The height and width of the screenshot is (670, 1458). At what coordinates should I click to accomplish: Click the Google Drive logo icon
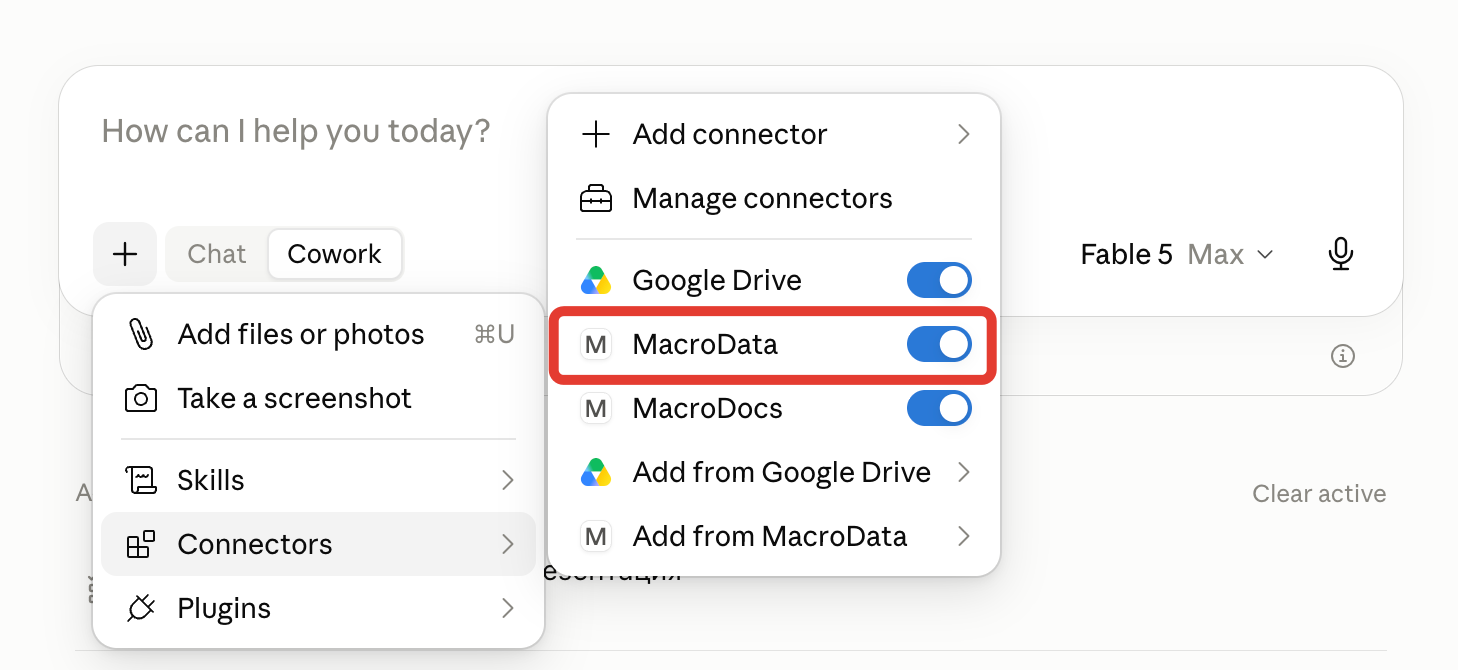click(596, 280)
